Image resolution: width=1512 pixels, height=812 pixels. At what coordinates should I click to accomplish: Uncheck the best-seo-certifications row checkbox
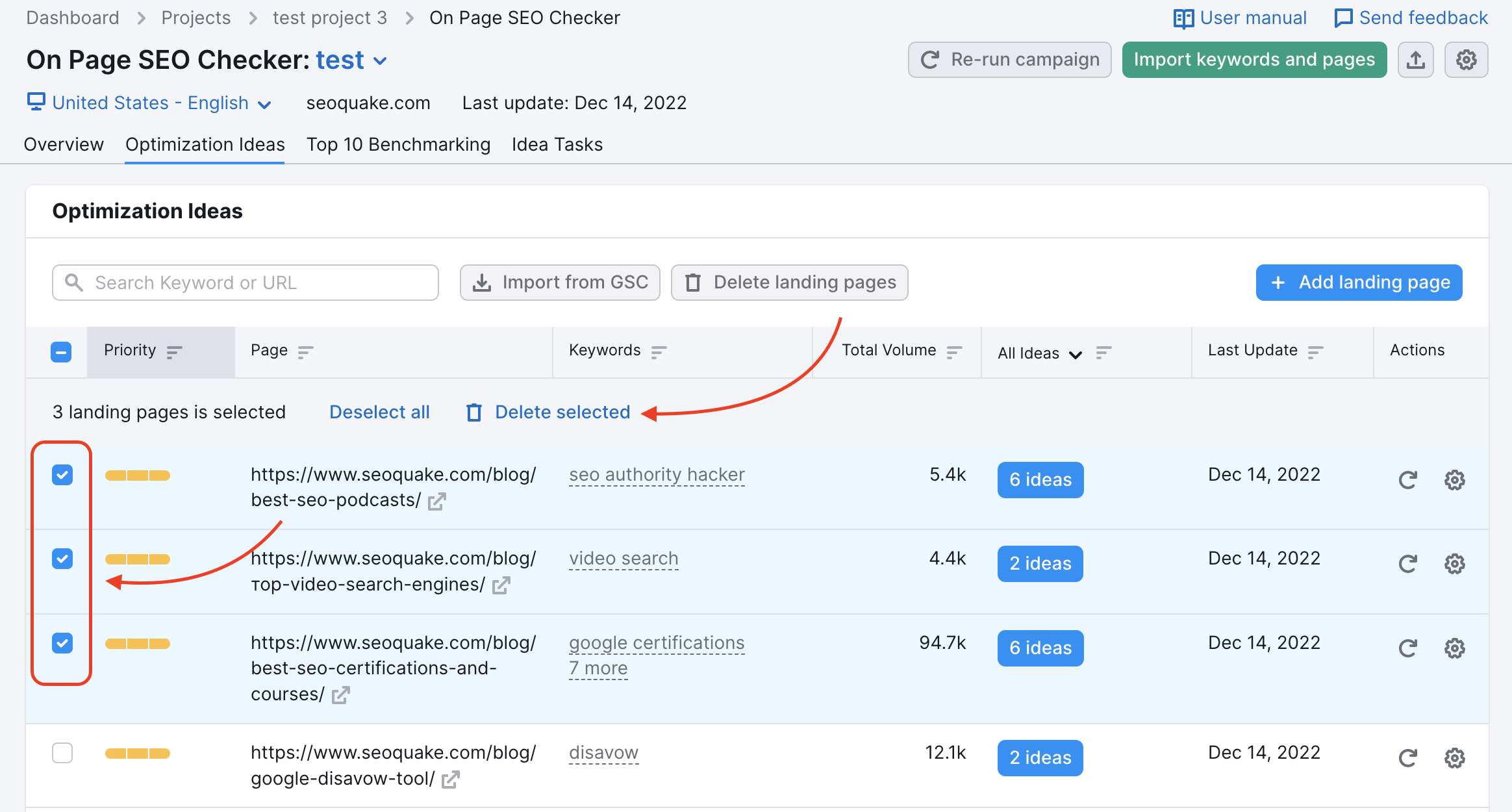pyautogui.click(x=62, y=643)
